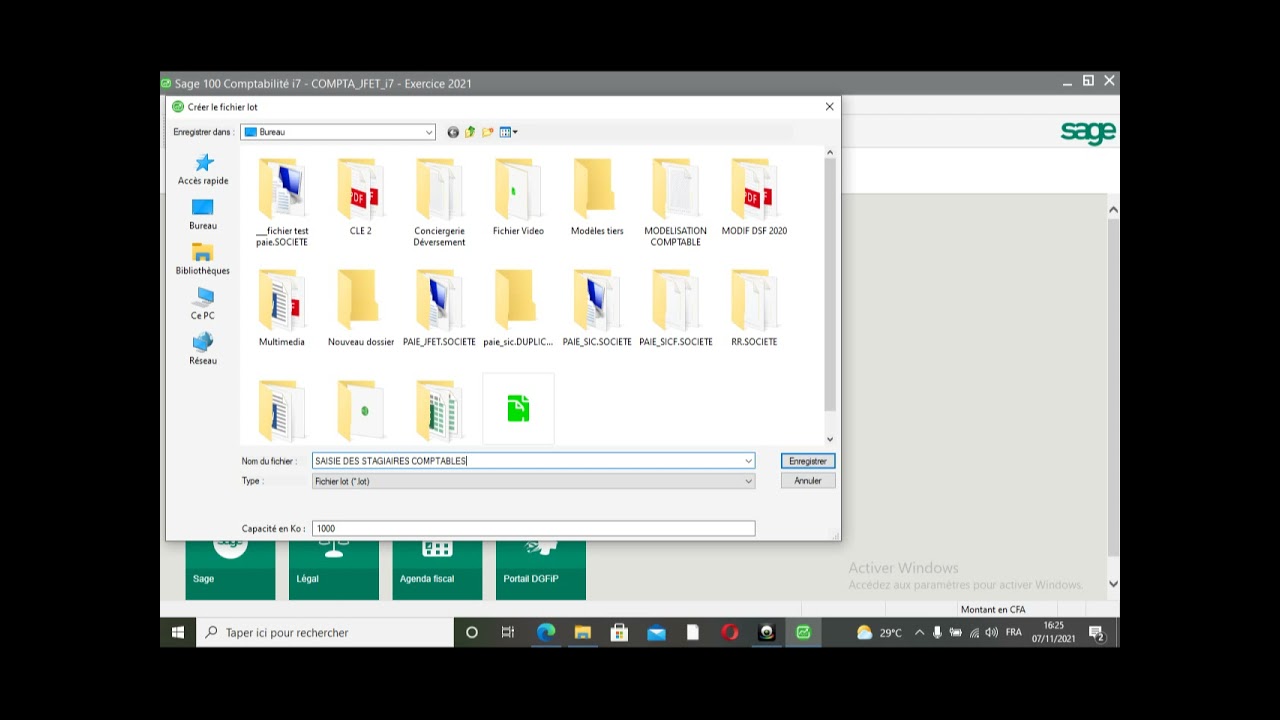
Task: Open Microsoft Store from the taskbar
Action: pos(619,632)
